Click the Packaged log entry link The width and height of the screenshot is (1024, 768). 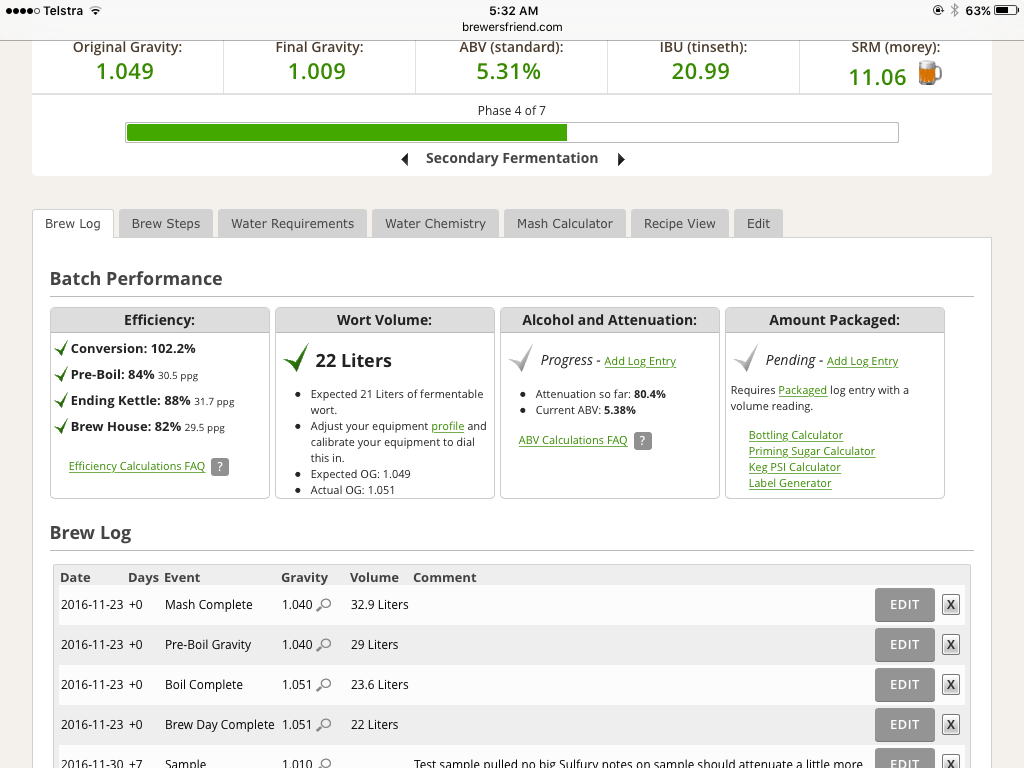tap(803, 391)
